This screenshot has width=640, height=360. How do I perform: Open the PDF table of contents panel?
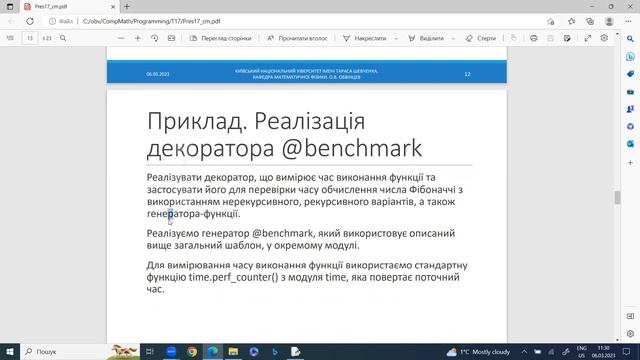(x=10, y=38)
